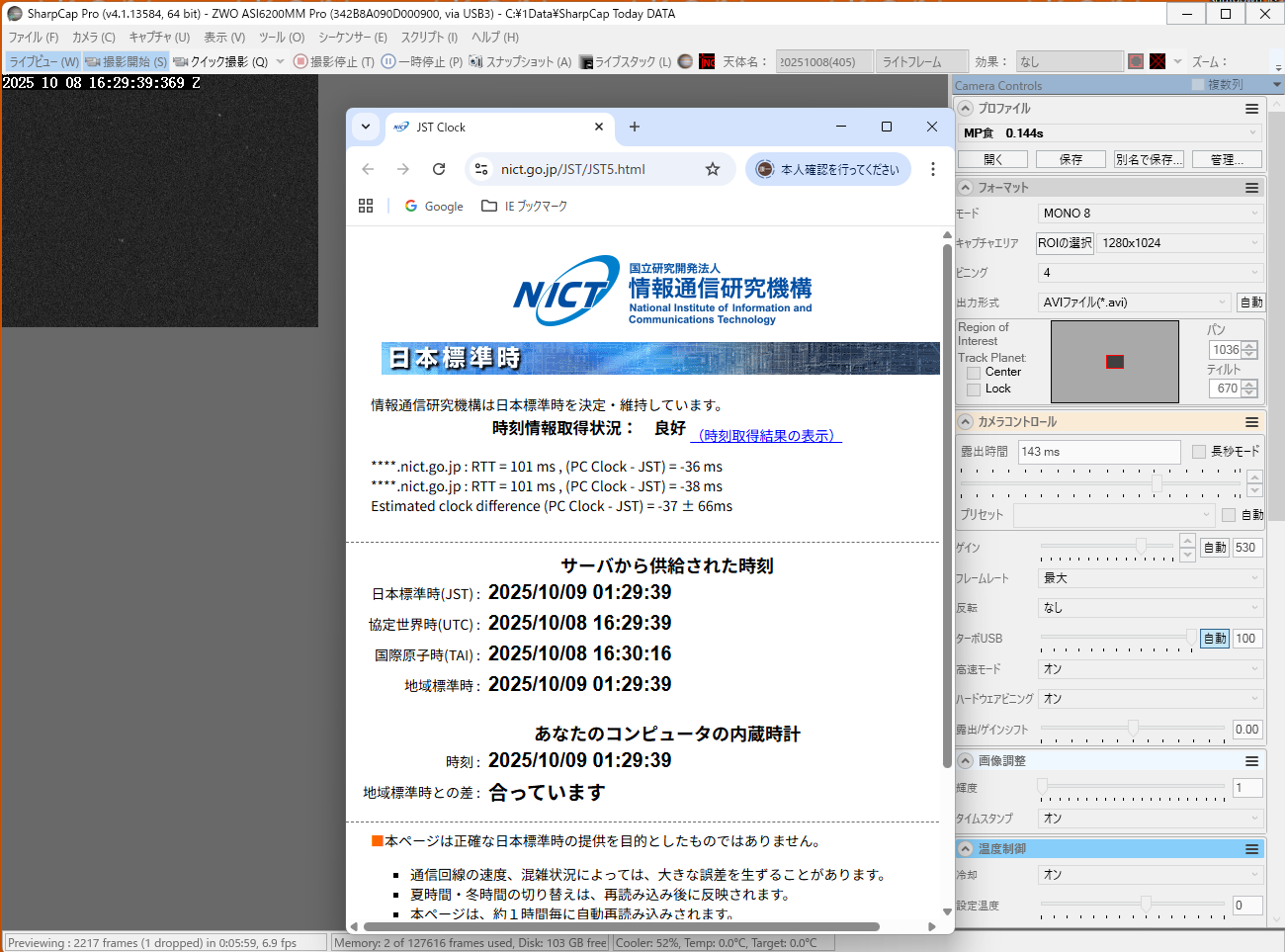Click the ROIの選択 button
The height and width of the screenshot is (952, 1285).
click(x=1065, y=243)
